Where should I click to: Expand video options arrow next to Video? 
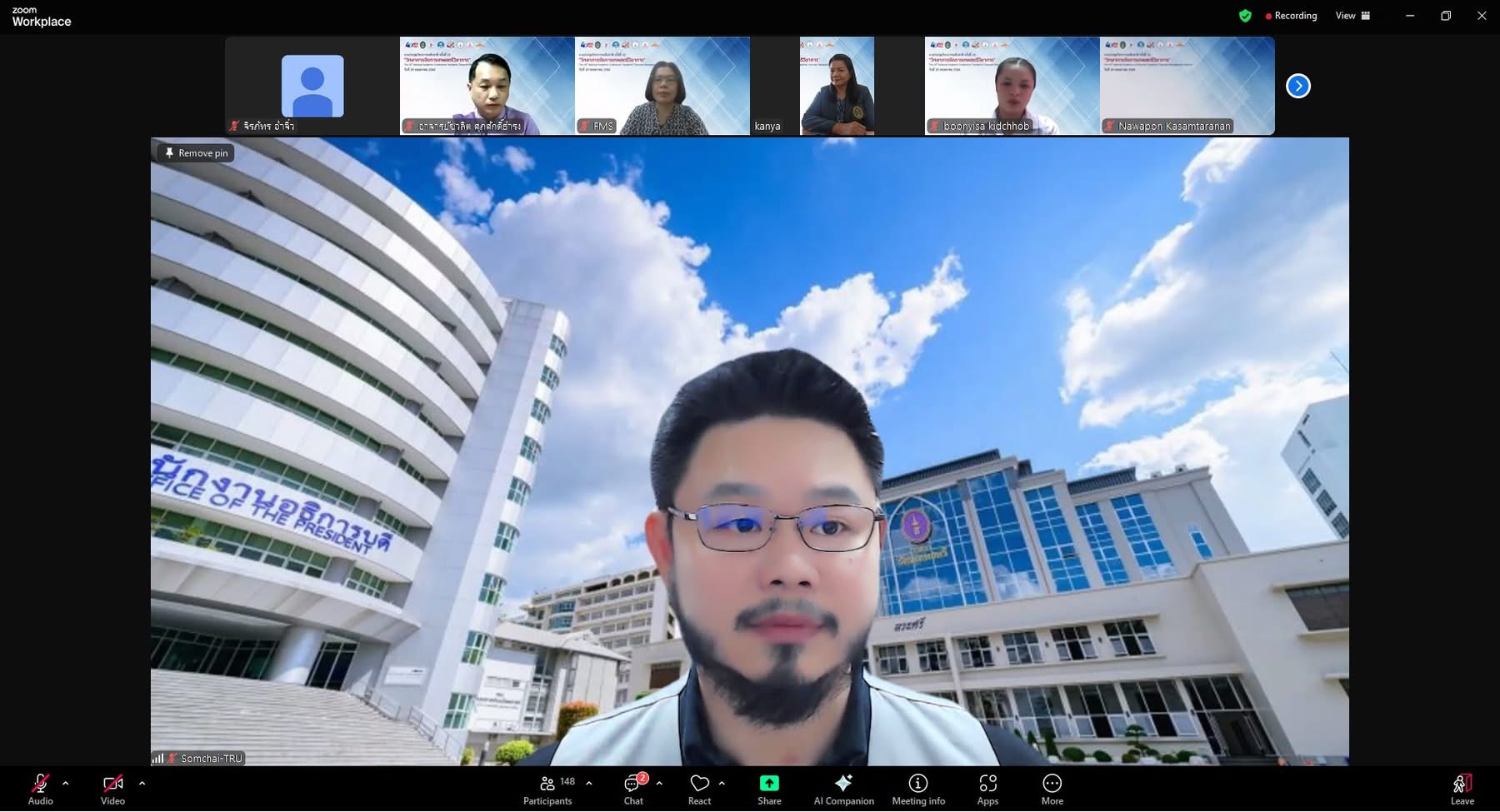(142, 783)
